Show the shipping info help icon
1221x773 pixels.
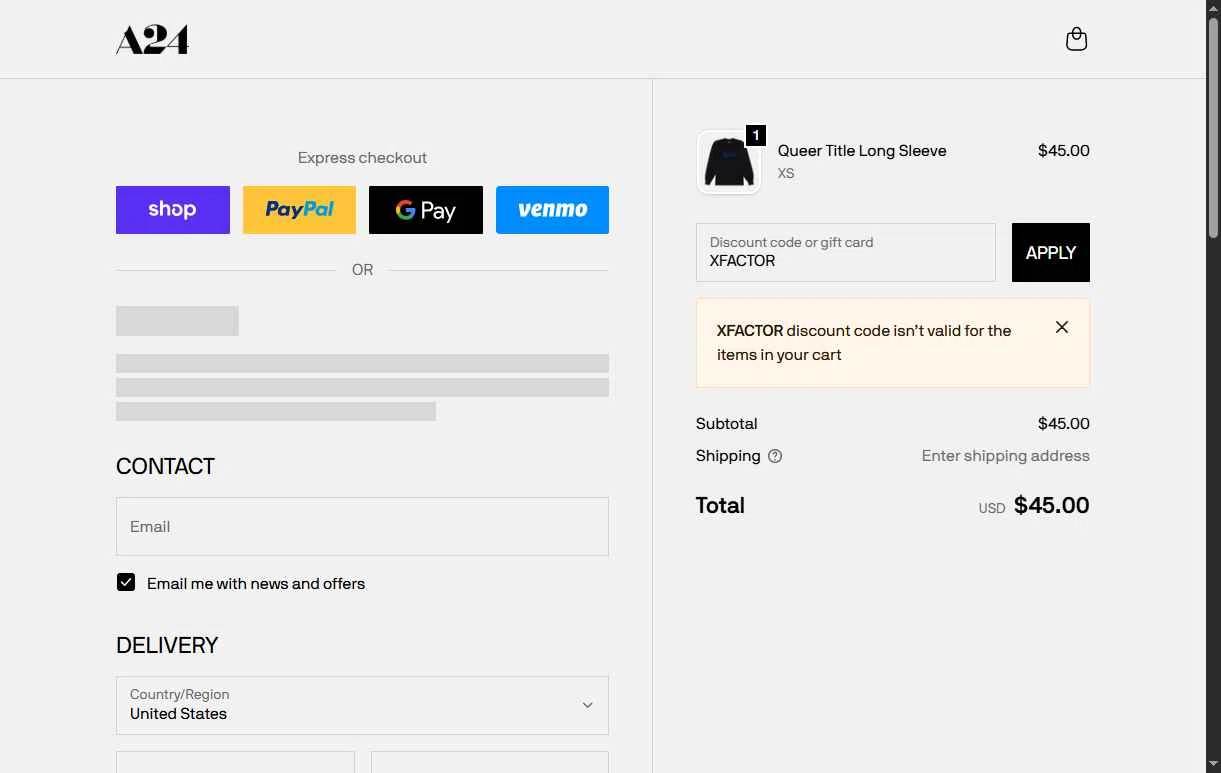[775, 456]
